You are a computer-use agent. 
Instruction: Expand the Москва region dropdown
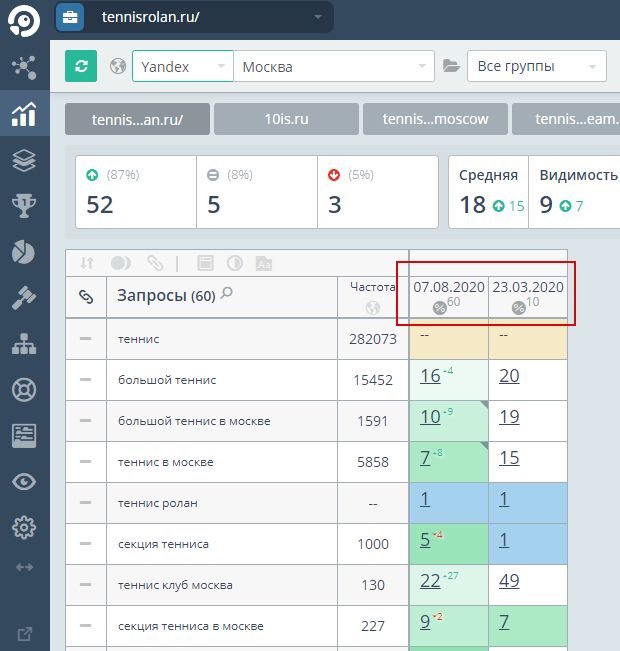[x=333, y=67]
